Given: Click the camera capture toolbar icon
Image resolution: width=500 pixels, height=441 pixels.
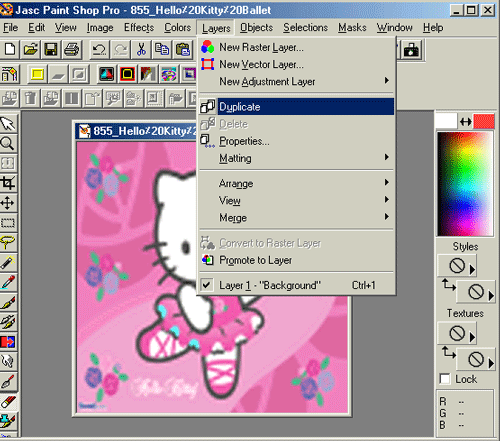Looking at the screenshot, I should click(x=411, y=50).
